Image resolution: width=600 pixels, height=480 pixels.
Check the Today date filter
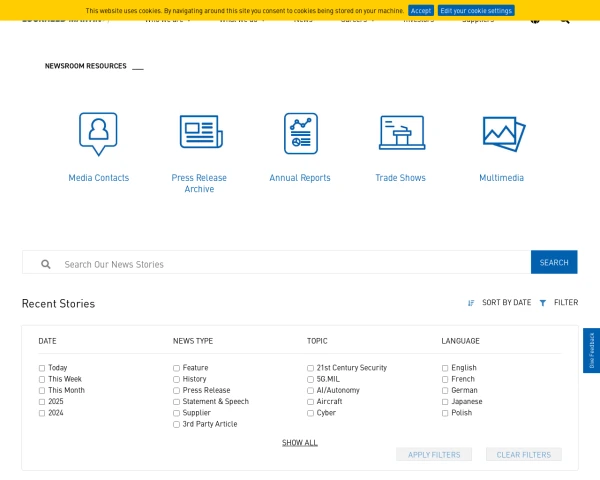tap(42, 368)
